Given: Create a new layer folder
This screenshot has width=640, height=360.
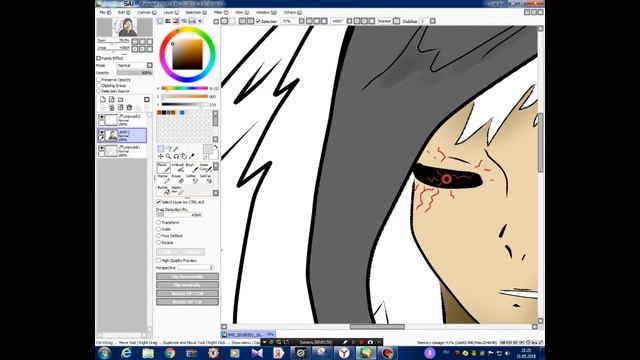Looking at the screenshot, I should (x=120, y=99).
